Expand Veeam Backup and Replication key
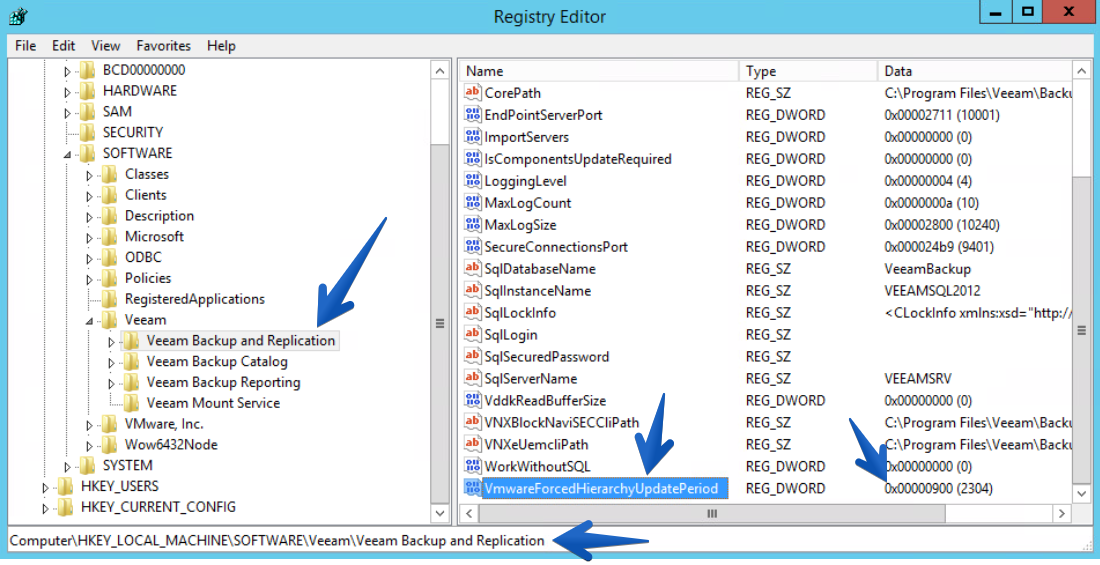 point(111,342)
